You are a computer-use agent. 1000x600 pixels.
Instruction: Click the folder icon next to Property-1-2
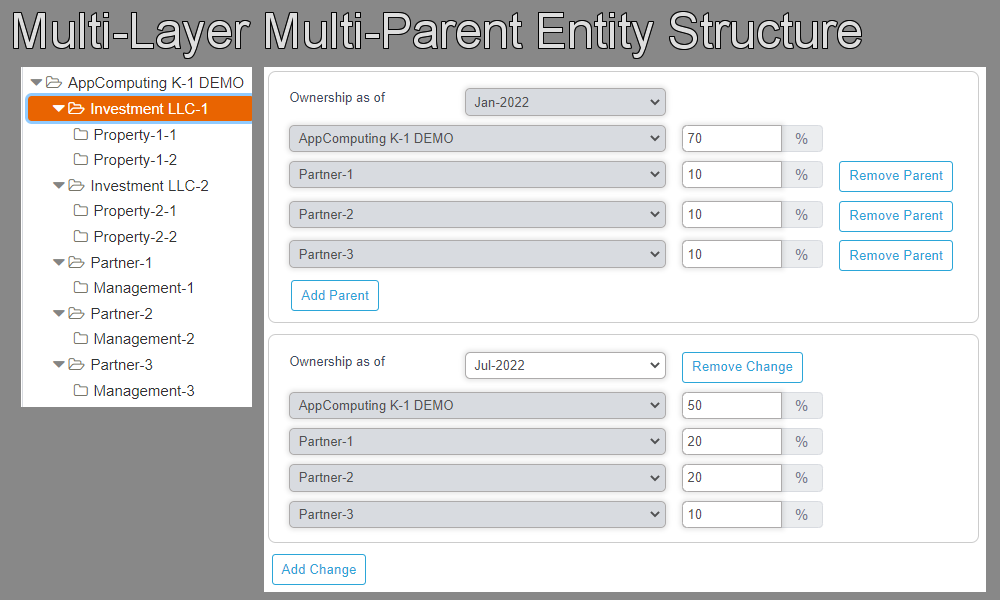81,160
